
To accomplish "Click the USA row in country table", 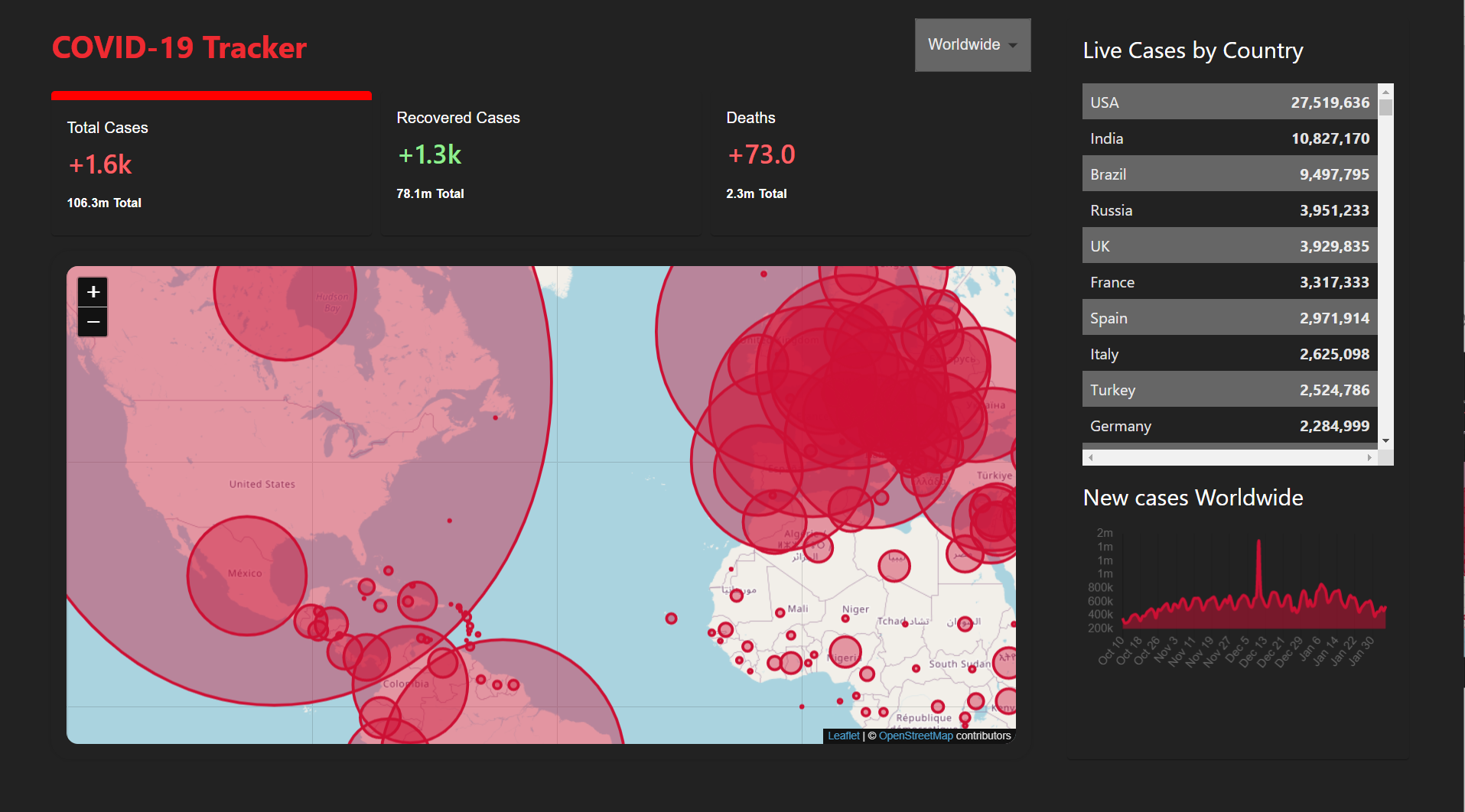I will click(x=1229, y=102).
